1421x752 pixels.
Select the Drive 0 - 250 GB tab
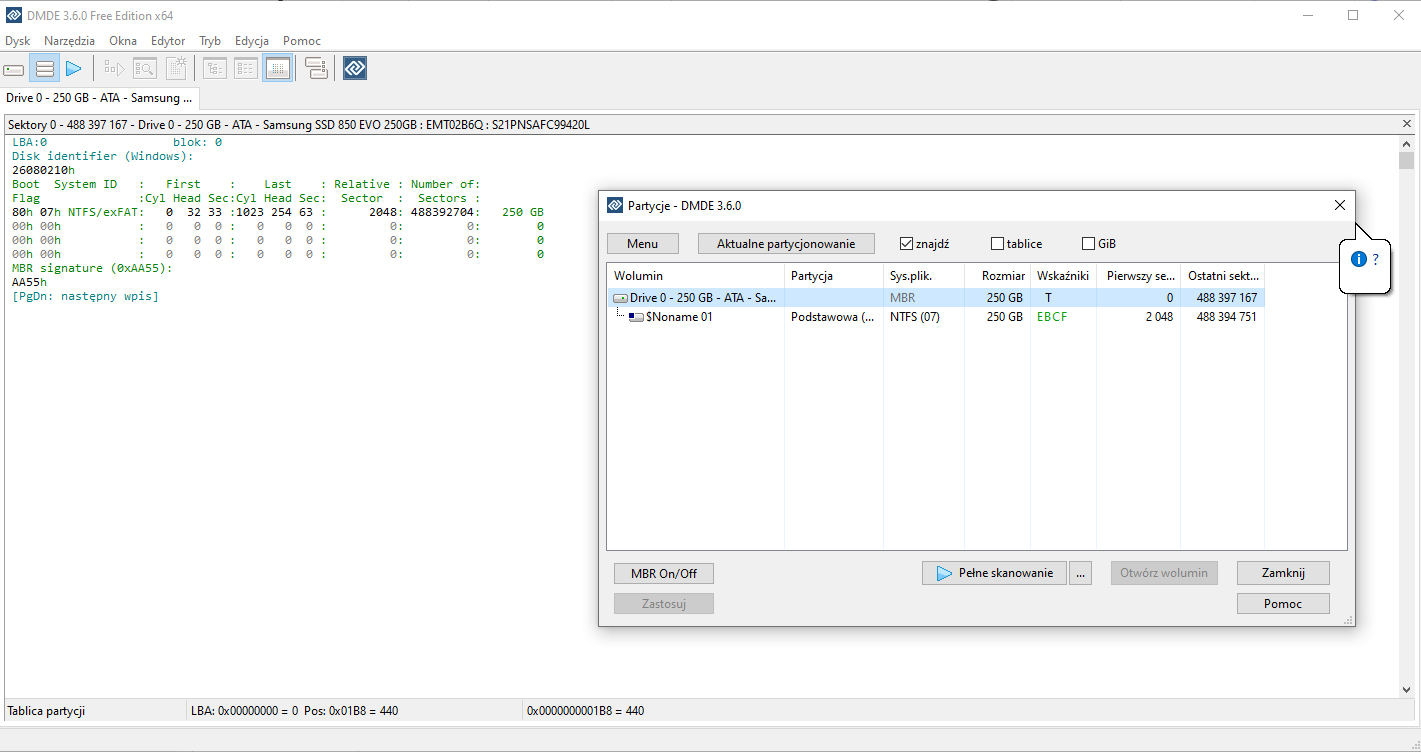(99, 98)
